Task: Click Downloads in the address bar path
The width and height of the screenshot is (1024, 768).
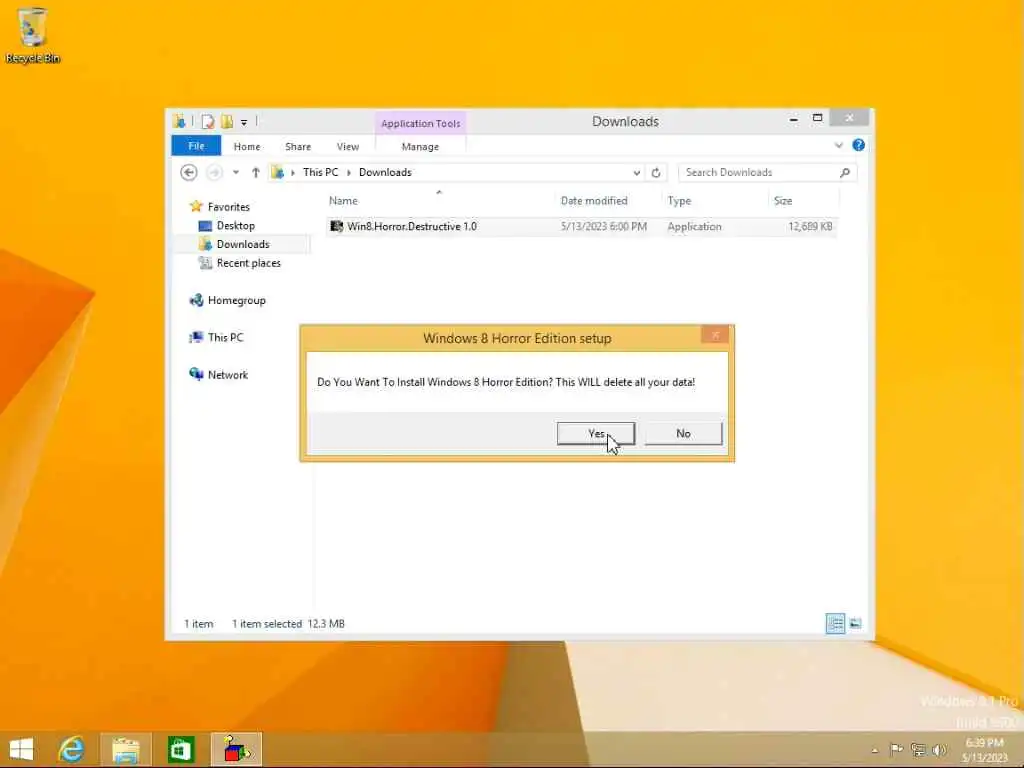Action: 385,172
